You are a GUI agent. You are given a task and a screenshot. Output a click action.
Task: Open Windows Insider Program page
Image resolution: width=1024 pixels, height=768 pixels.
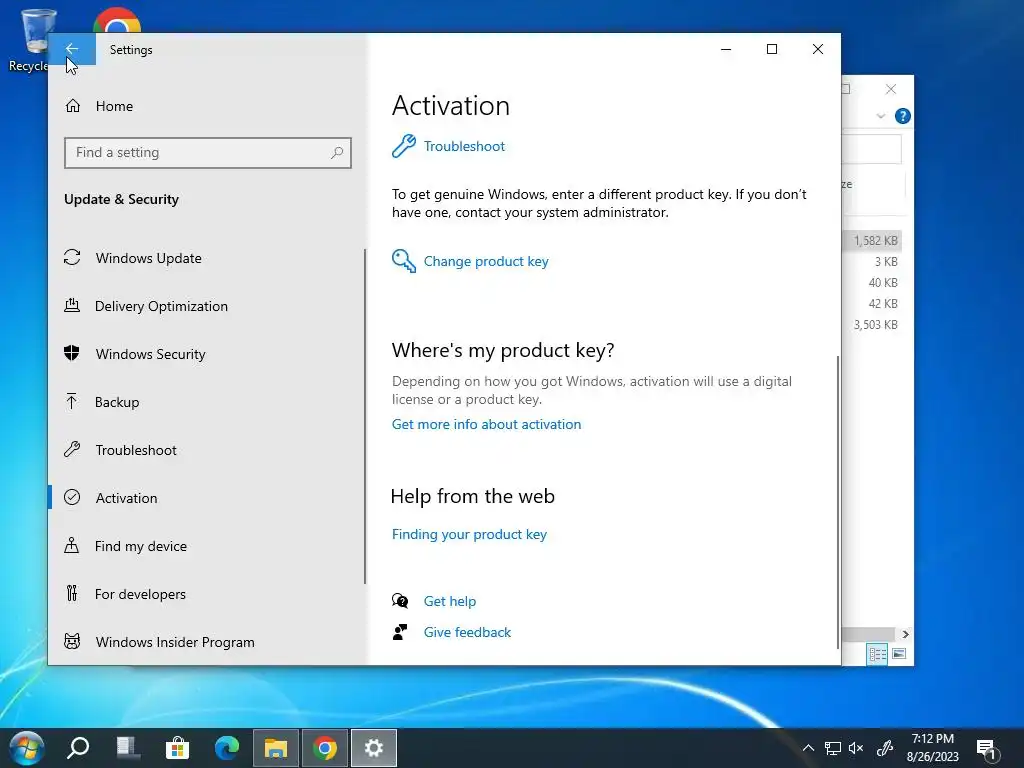pyautogui.click(x=175, y=642)
